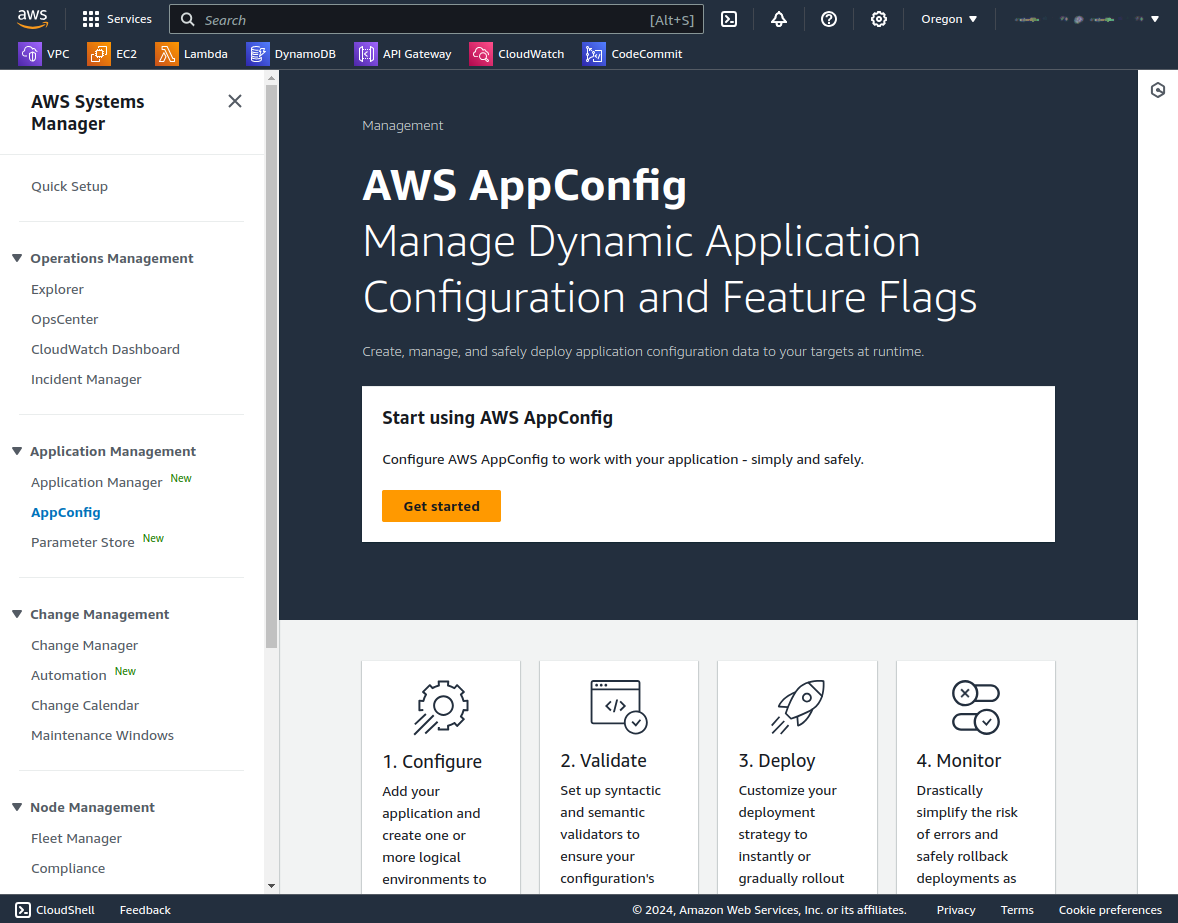The height and width of the screenshot is (923, 1178).
Task: Click the Get started button
Action: click(441, 506)
